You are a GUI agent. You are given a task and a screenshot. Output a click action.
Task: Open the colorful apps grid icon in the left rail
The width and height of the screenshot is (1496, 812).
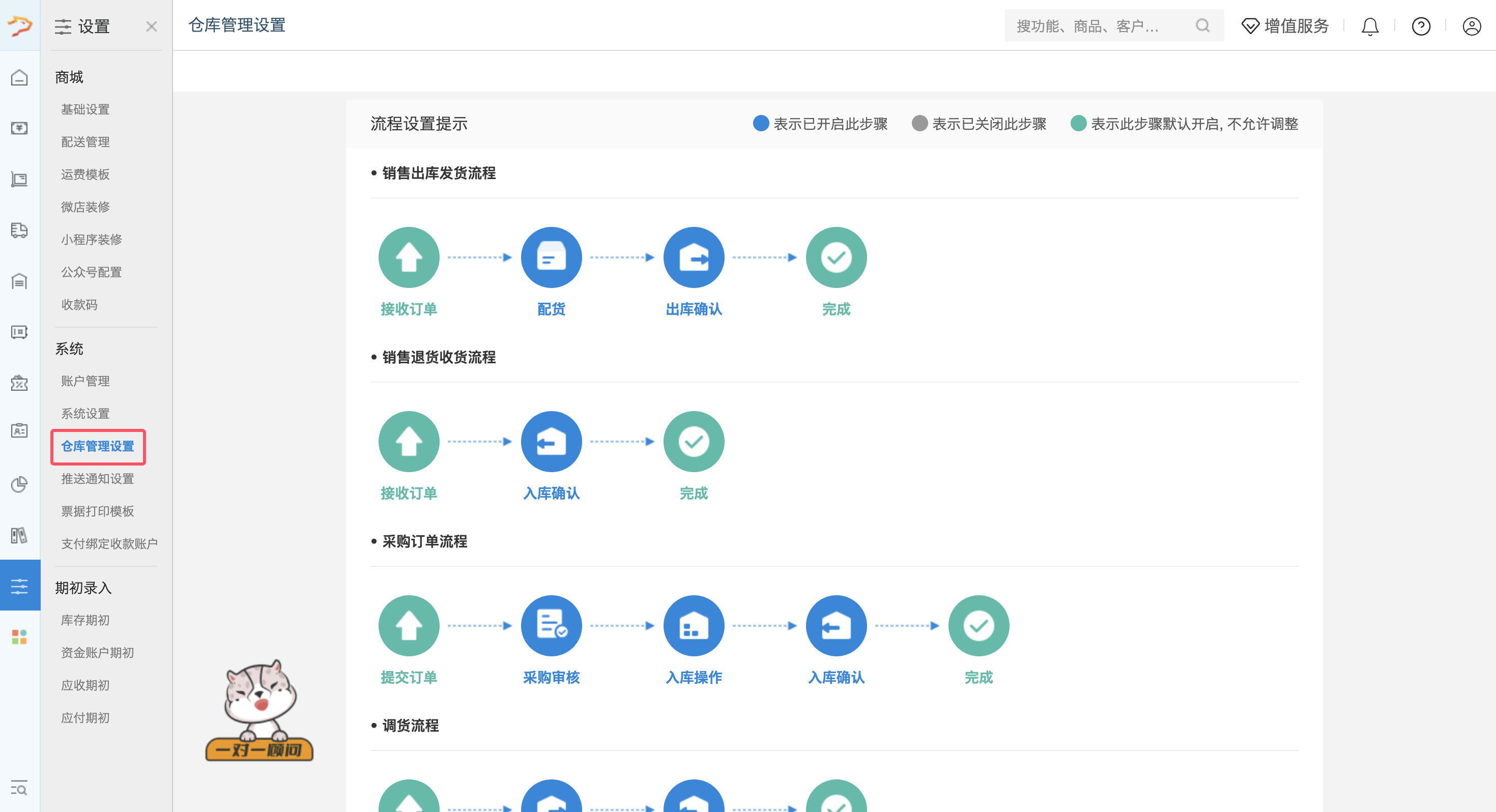coord(20,636)
